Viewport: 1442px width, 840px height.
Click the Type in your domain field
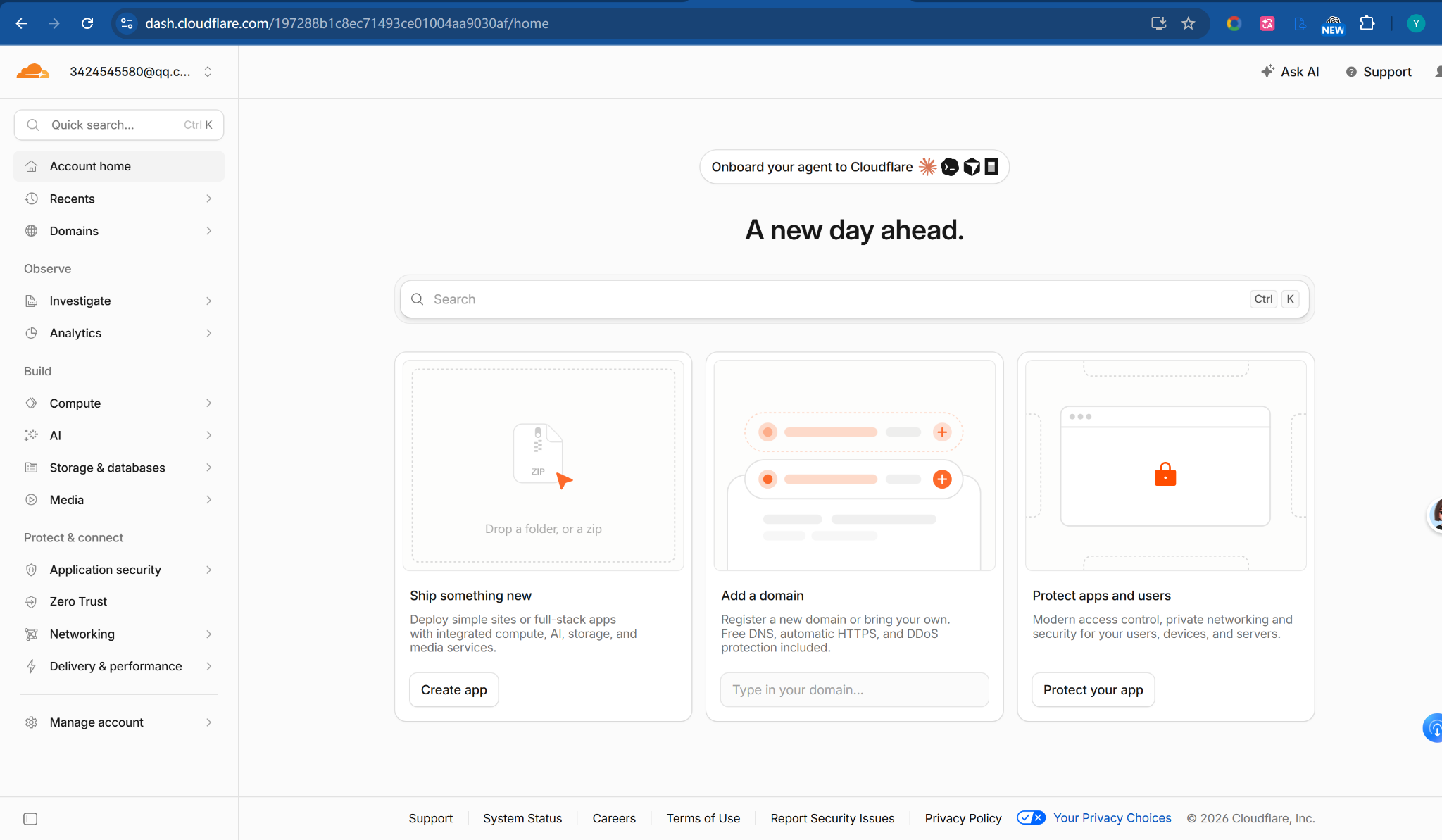pos(854,690)
